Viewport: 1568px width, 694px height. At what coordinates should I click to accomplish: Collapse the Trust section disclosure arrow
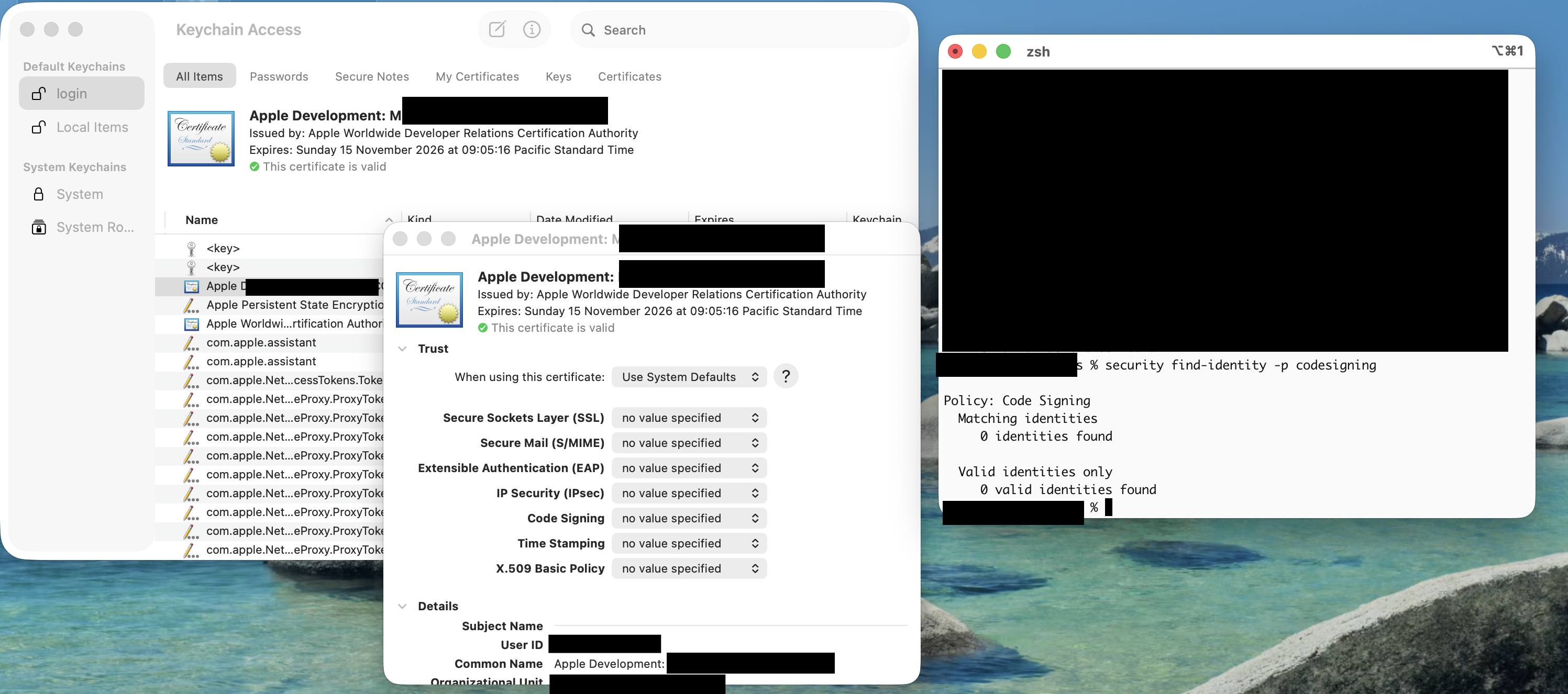point(402,349)
